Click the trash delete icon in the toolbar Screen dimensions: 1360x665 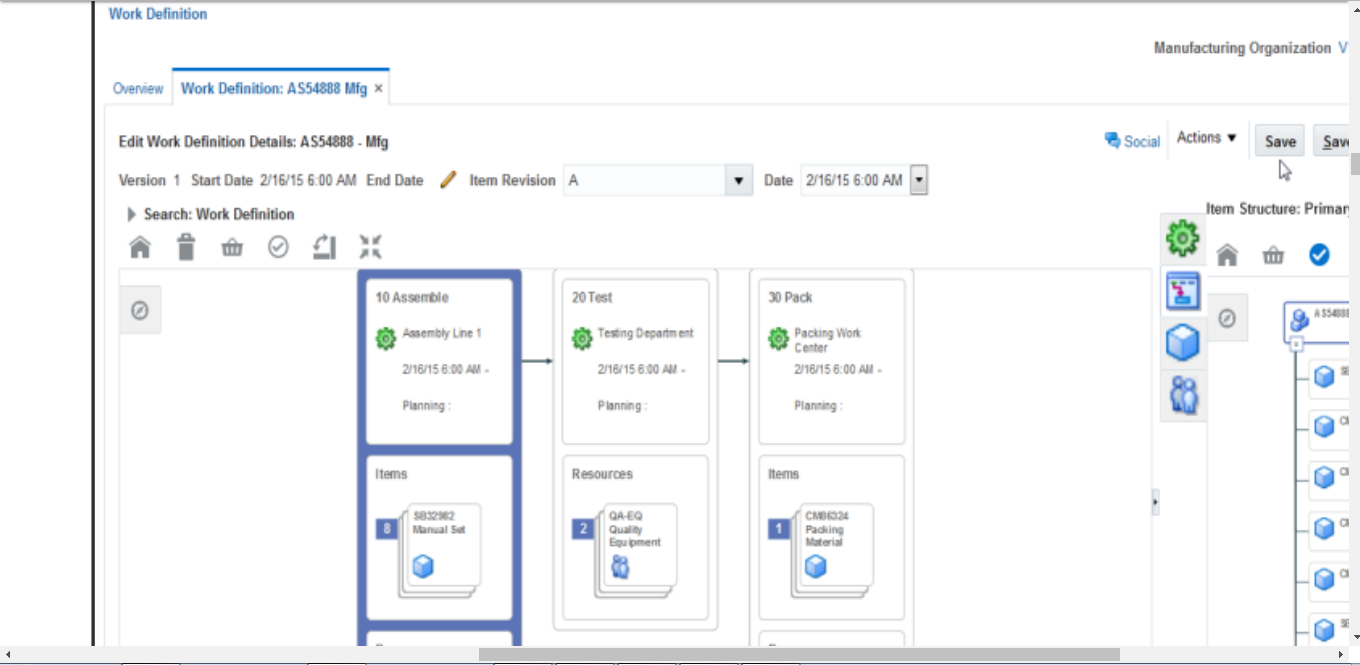[185, 247]
